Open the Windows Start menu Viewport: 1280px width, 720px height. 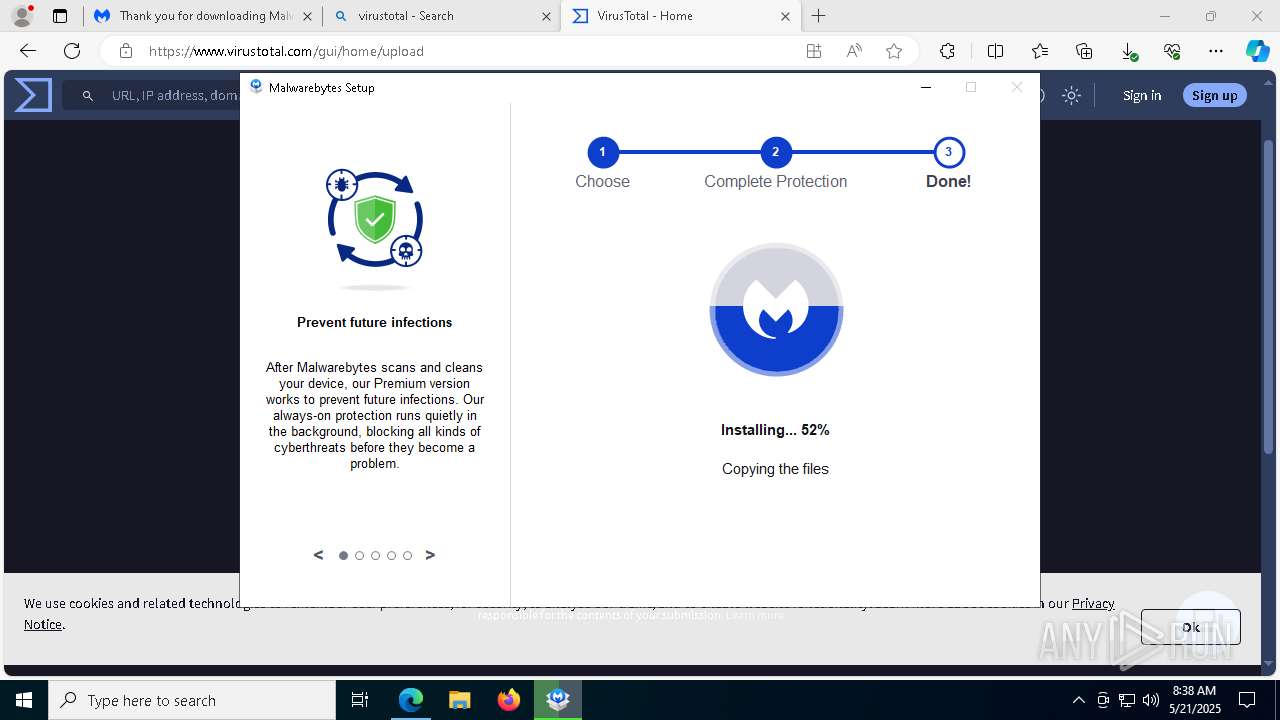click(24, 700)
